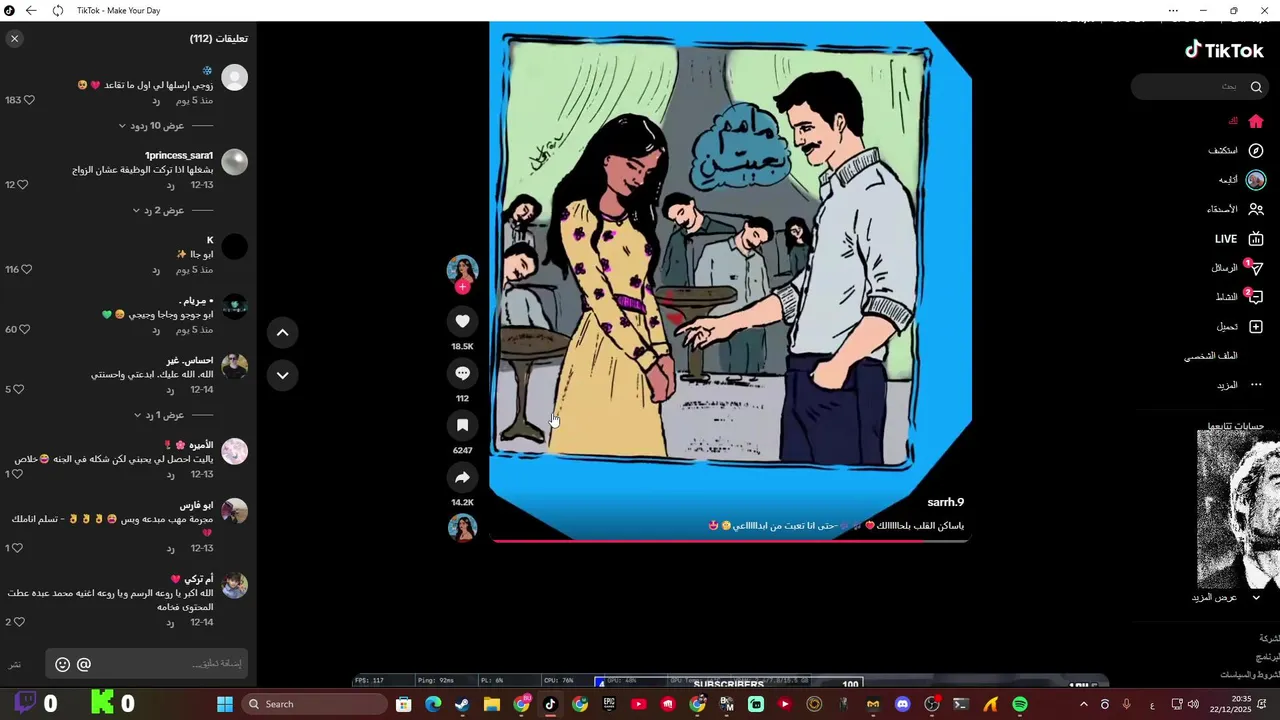Open File Explorer from the taskbar
Viewport: 1280px width, 720px height.
coord(491,704)
